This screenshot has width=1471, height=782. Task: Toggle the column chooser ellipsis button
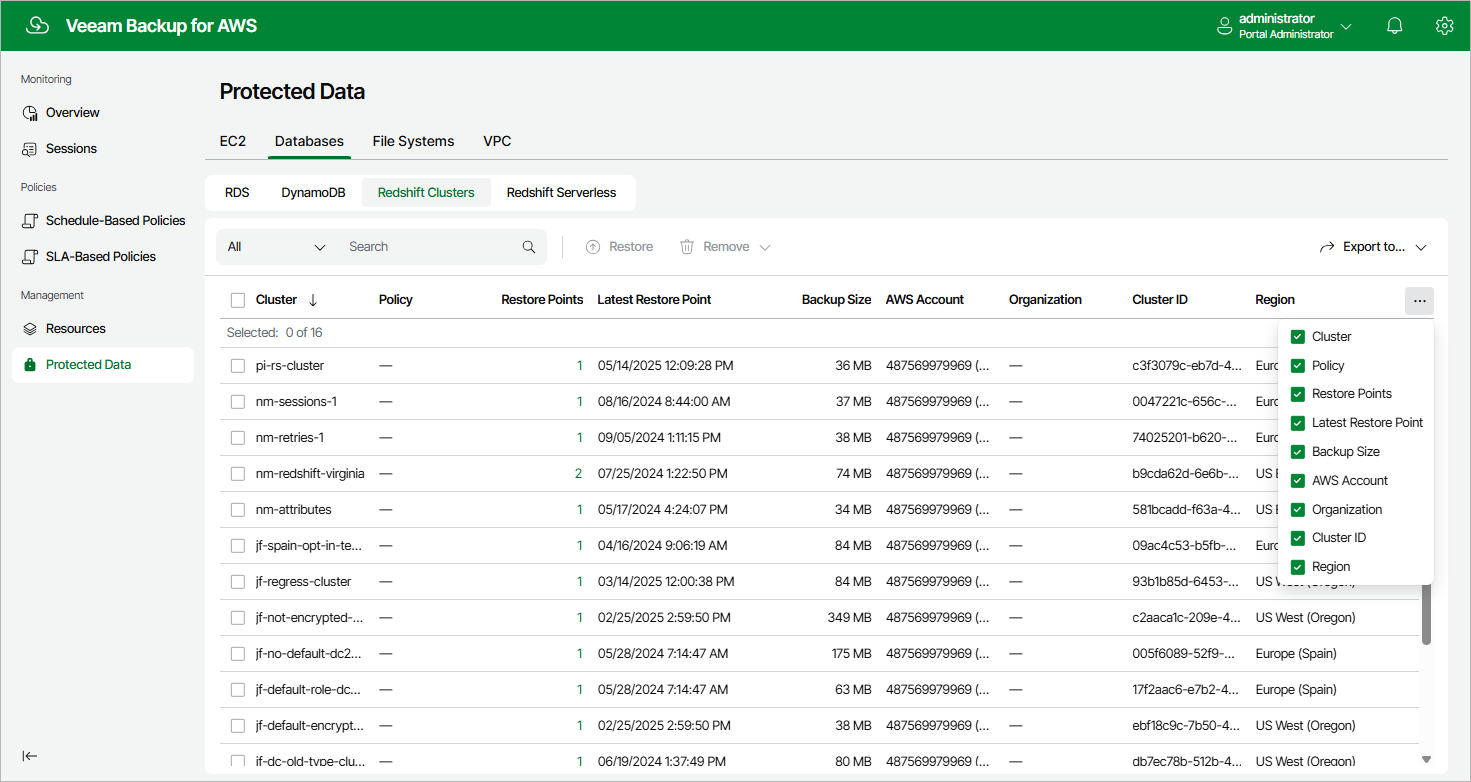pos(1419,301)
